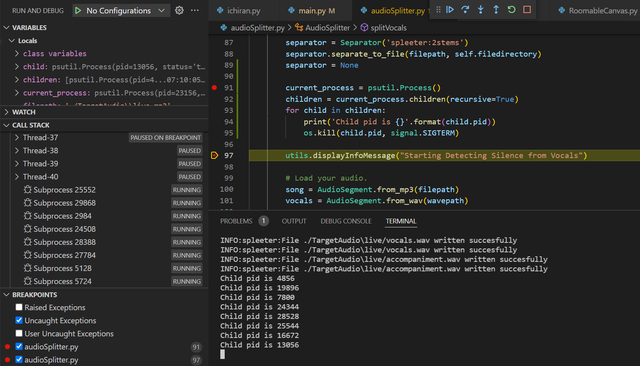
Task: Enable User Uncaught Exceptions breakpoint
Action: pos(19,333)
